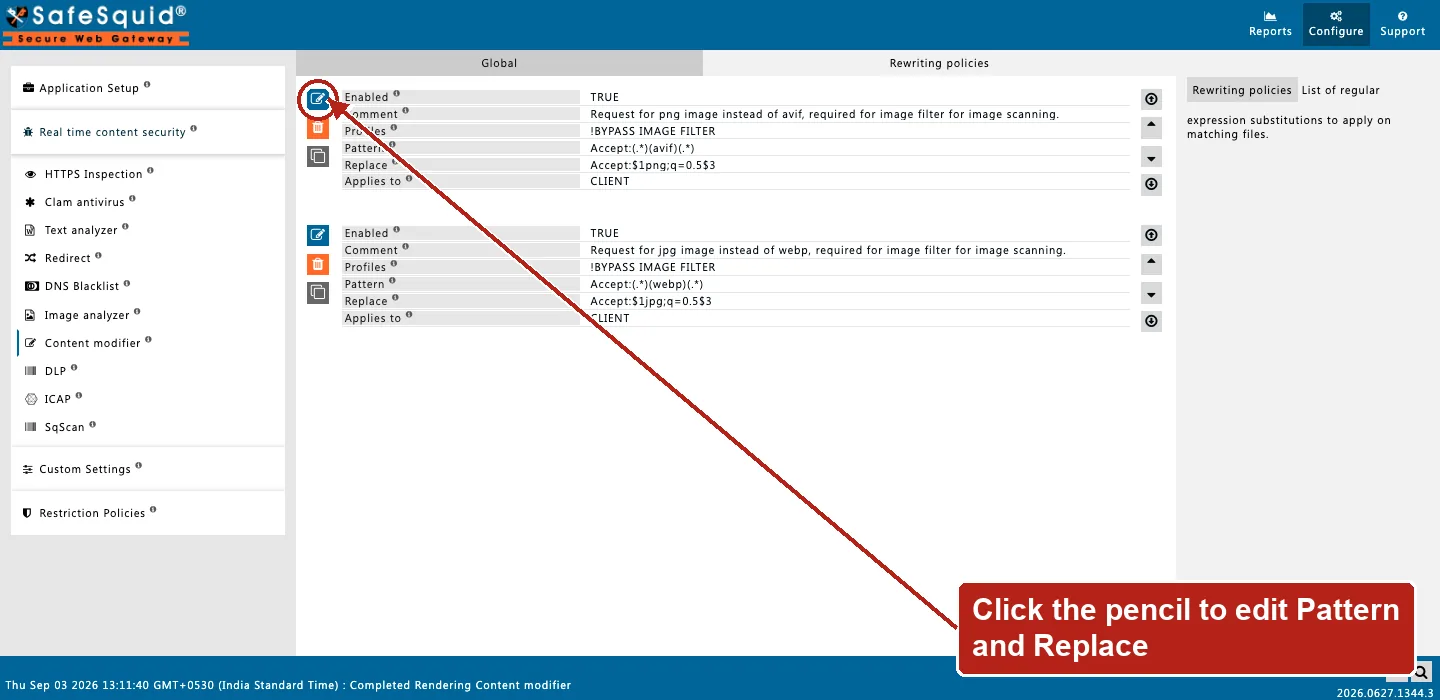Image resolution: width=1440 pixels, height=700 pixels.
Task: Collapse Real time content security section
Action: point(148,132)
